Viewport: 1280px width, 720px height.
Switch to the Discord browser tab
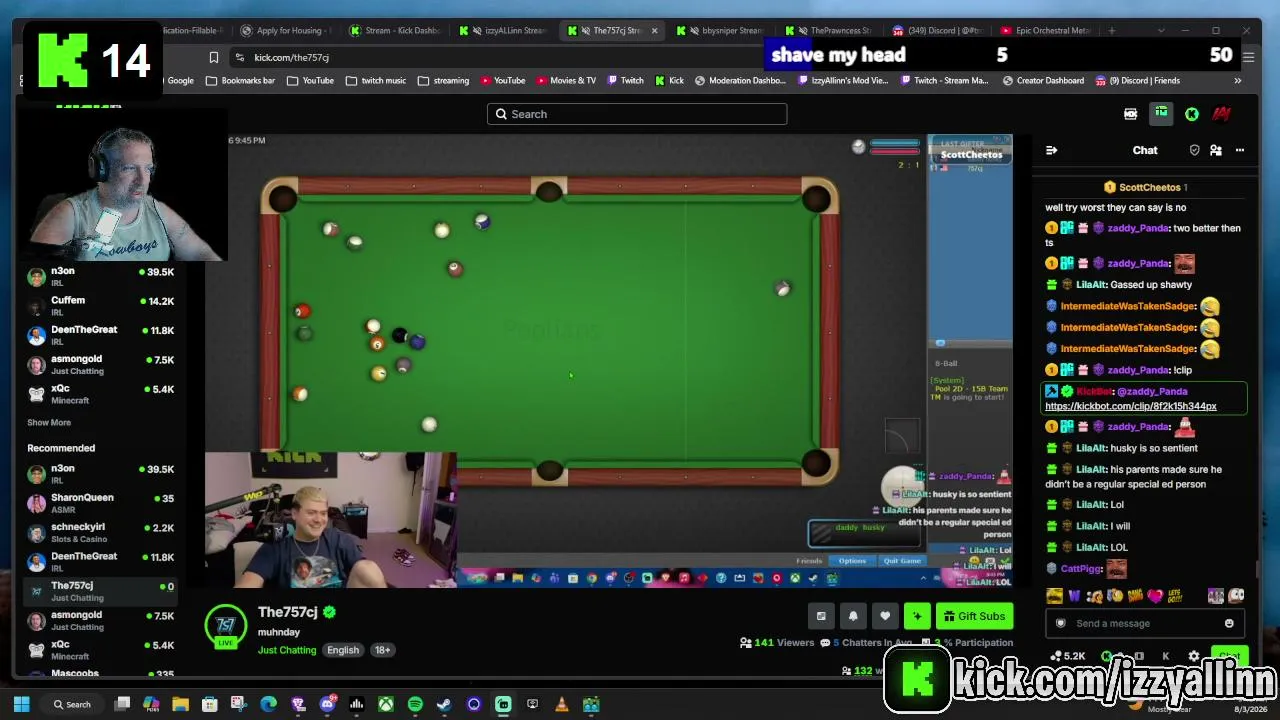click(938, 30)
